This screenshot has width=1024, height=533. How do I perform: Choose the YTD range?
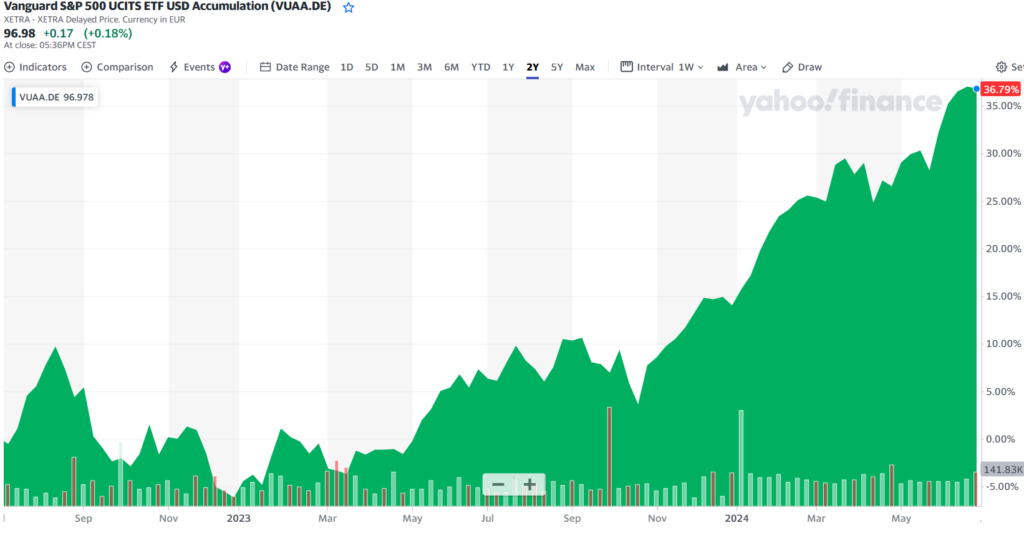click(481, 67)
